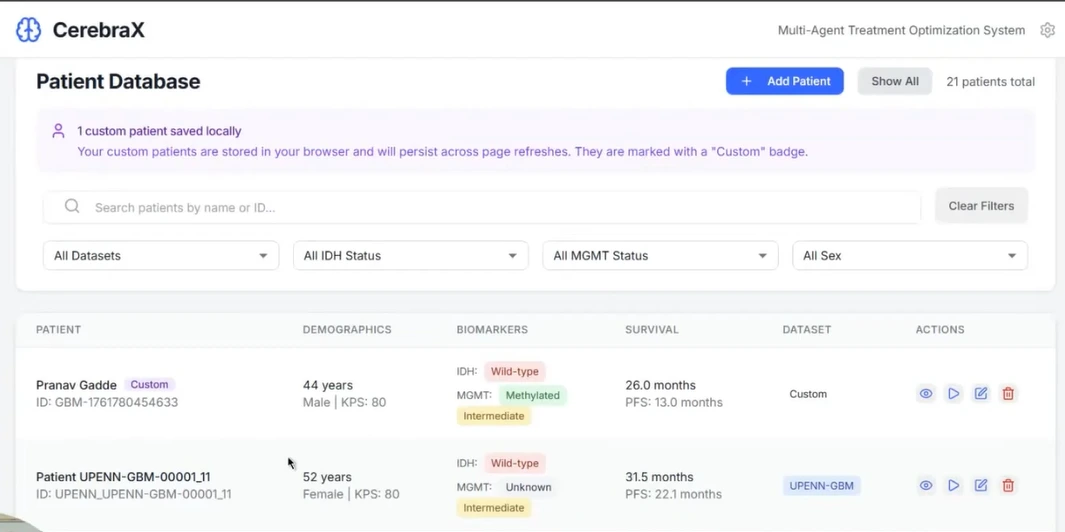Click the PFS: 13.0 months text
Image resolution: width=1065 pixels, height=532 pixels.
point(674,402)
